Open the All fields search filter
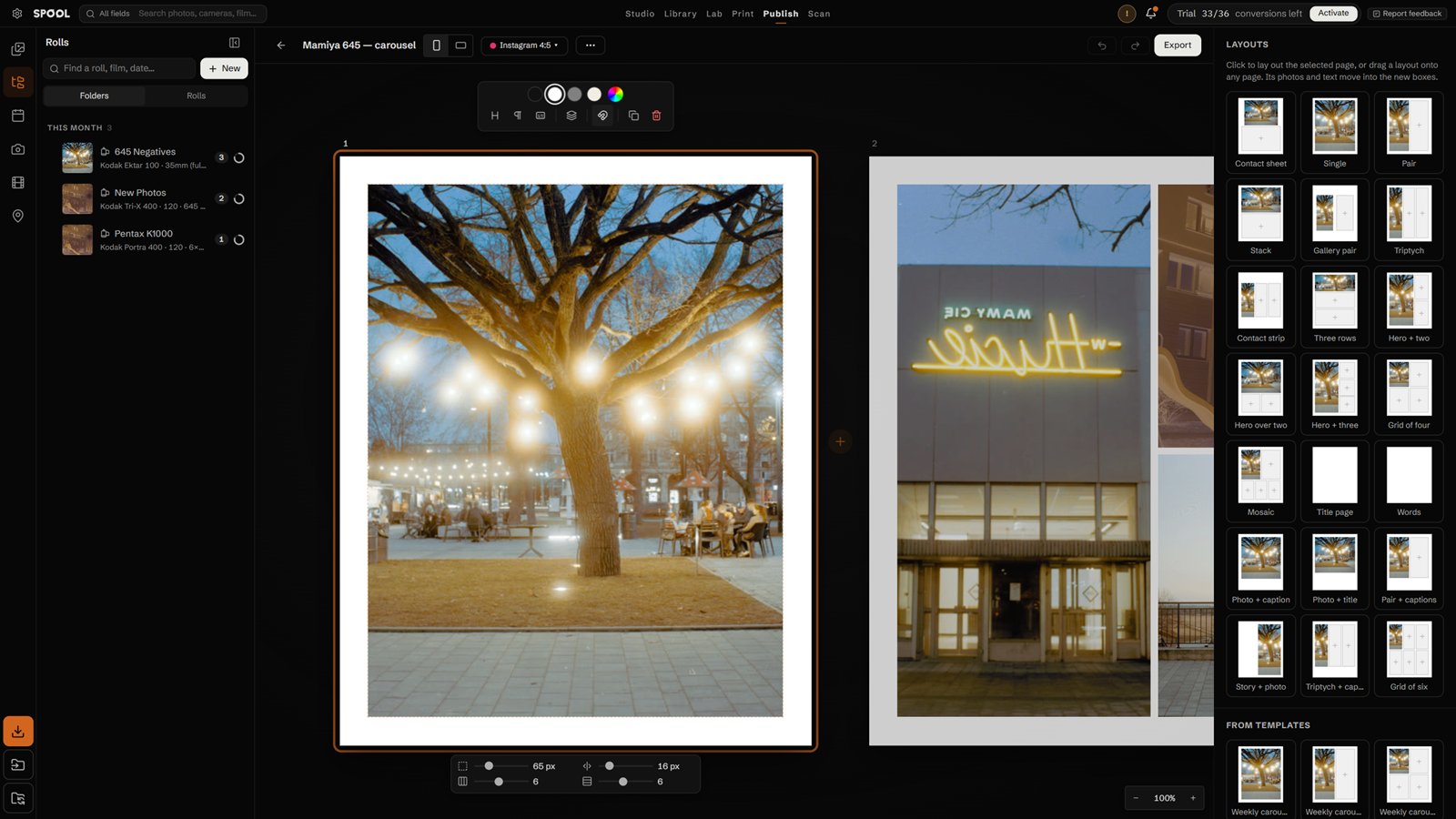Viewport: 1456px width, 819px height. 108,14
